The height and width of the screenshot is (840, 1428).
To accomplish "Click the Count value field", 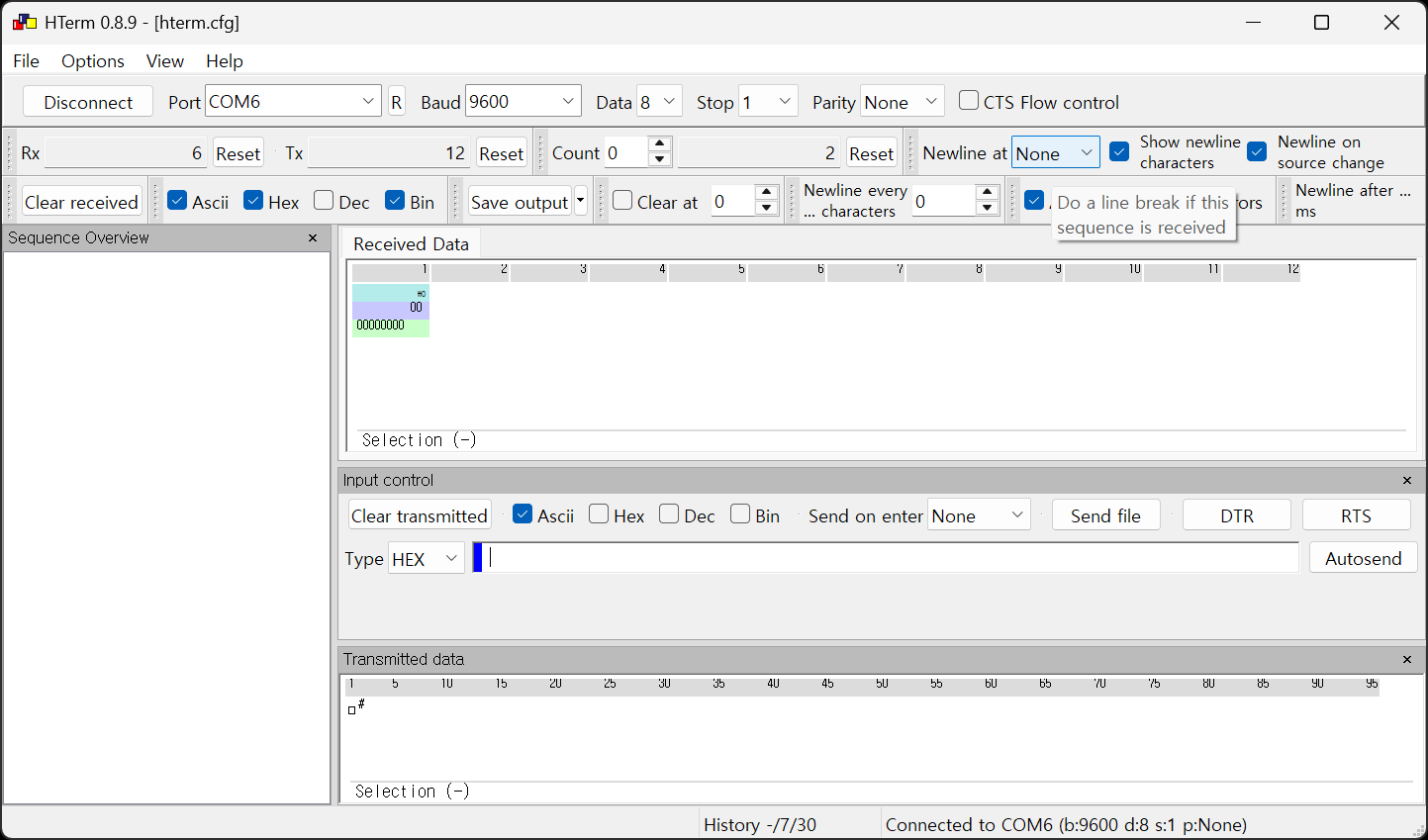I will (625, 152).
